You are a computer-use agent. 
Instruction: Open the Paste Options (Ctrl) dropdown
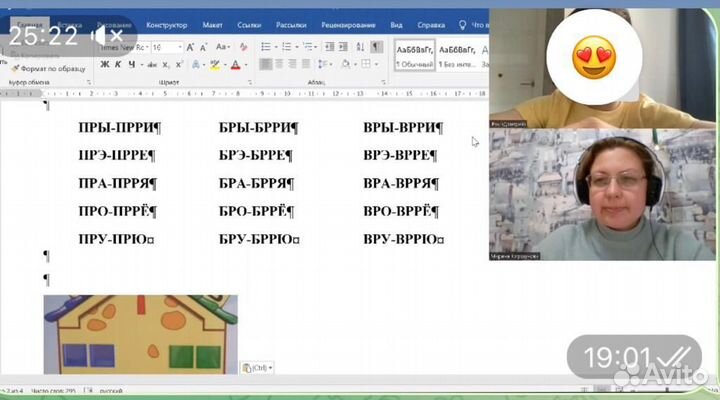pyautogui.click(x=257, y=368)
